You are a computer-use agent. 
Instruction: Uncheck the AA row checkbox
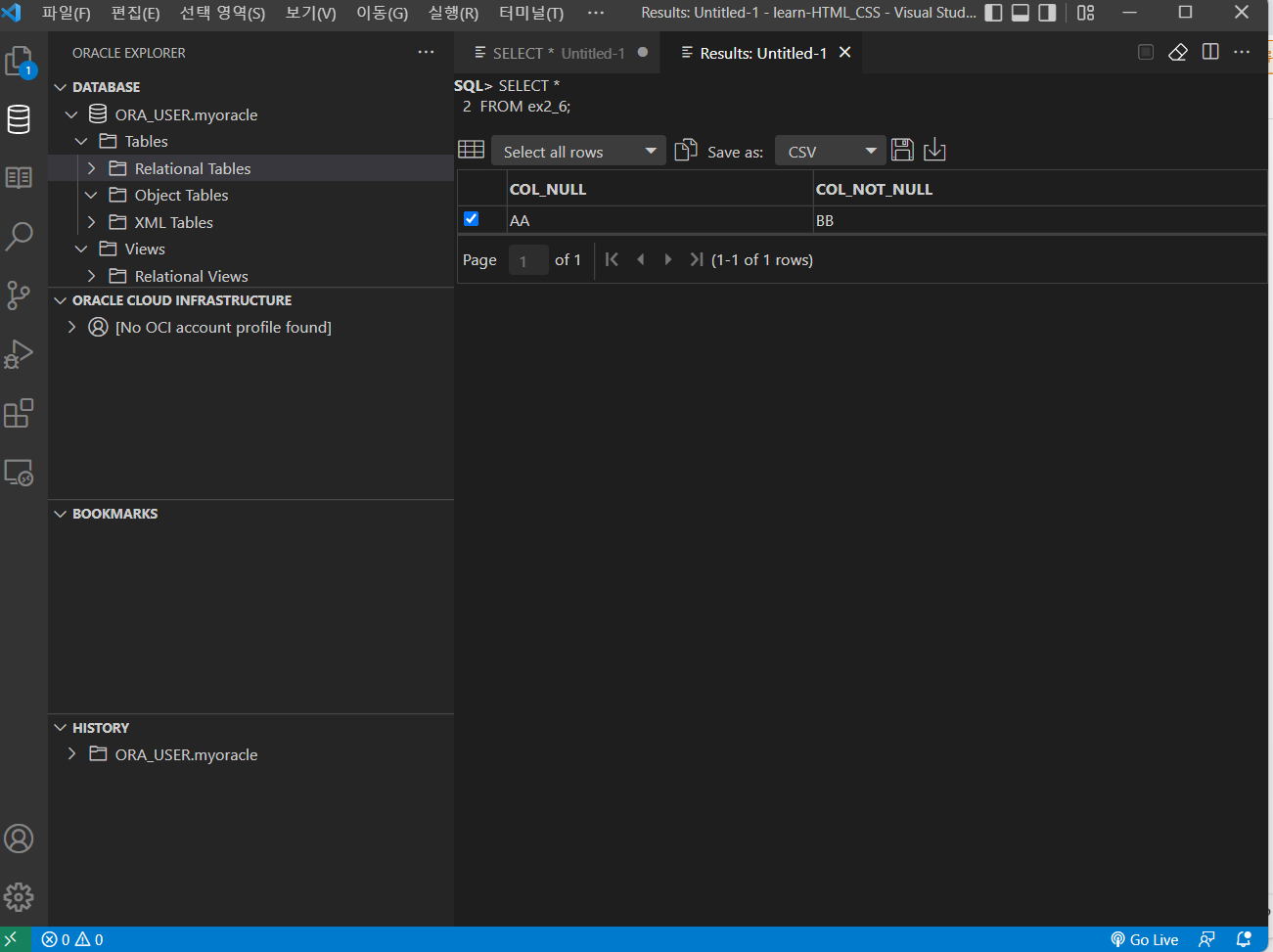point(472,219)
